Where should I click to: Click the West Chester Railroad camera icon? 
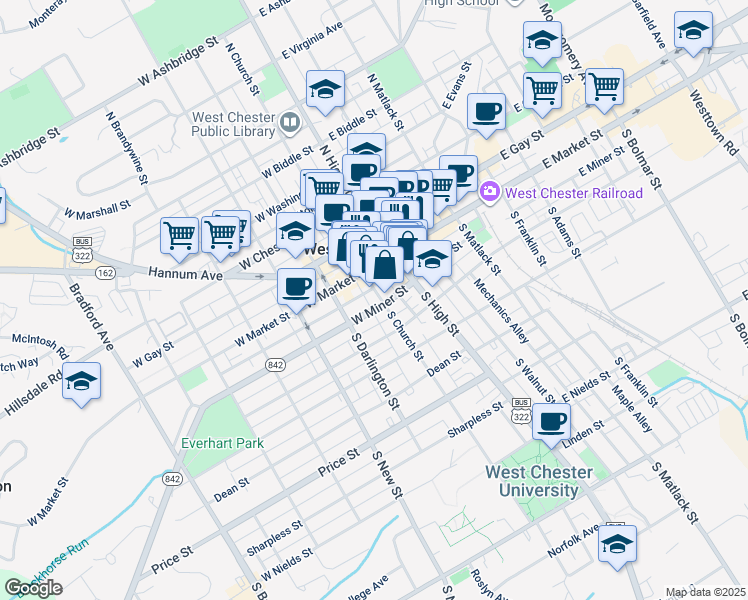pyautogui.click(x=489, y=193)
